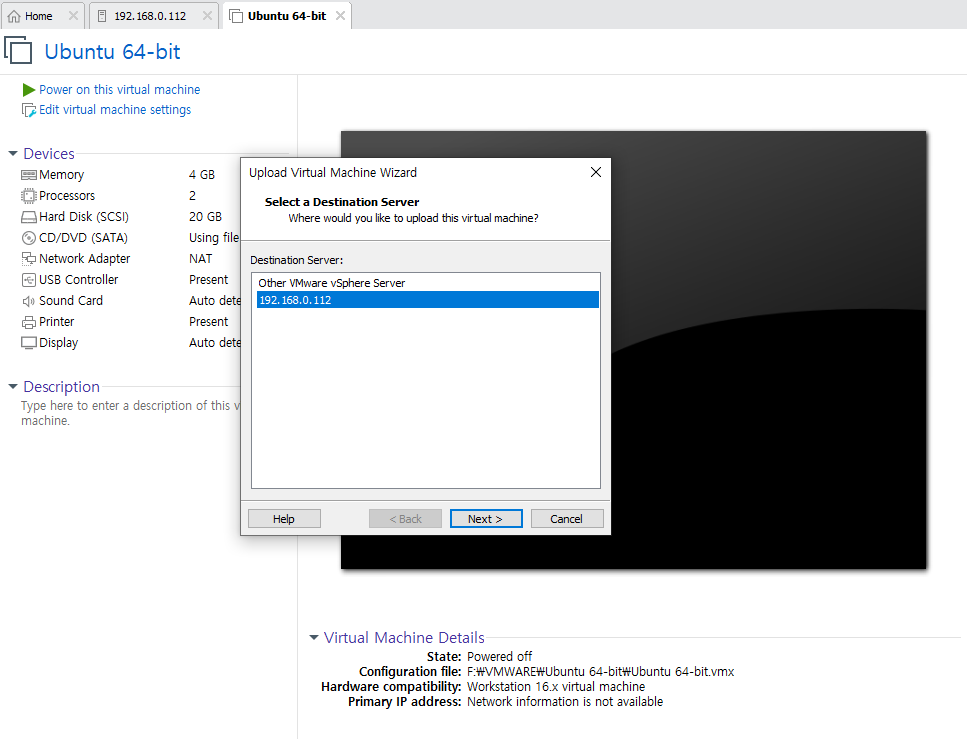Click Workstation 16.x virtual machine text
Screen dimensions: 967x739
[556, 687]
